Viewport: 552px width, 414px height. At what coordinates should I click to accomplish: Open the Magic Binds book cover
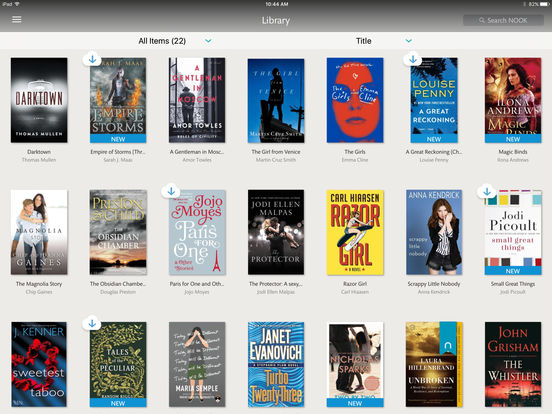point(513,100)
